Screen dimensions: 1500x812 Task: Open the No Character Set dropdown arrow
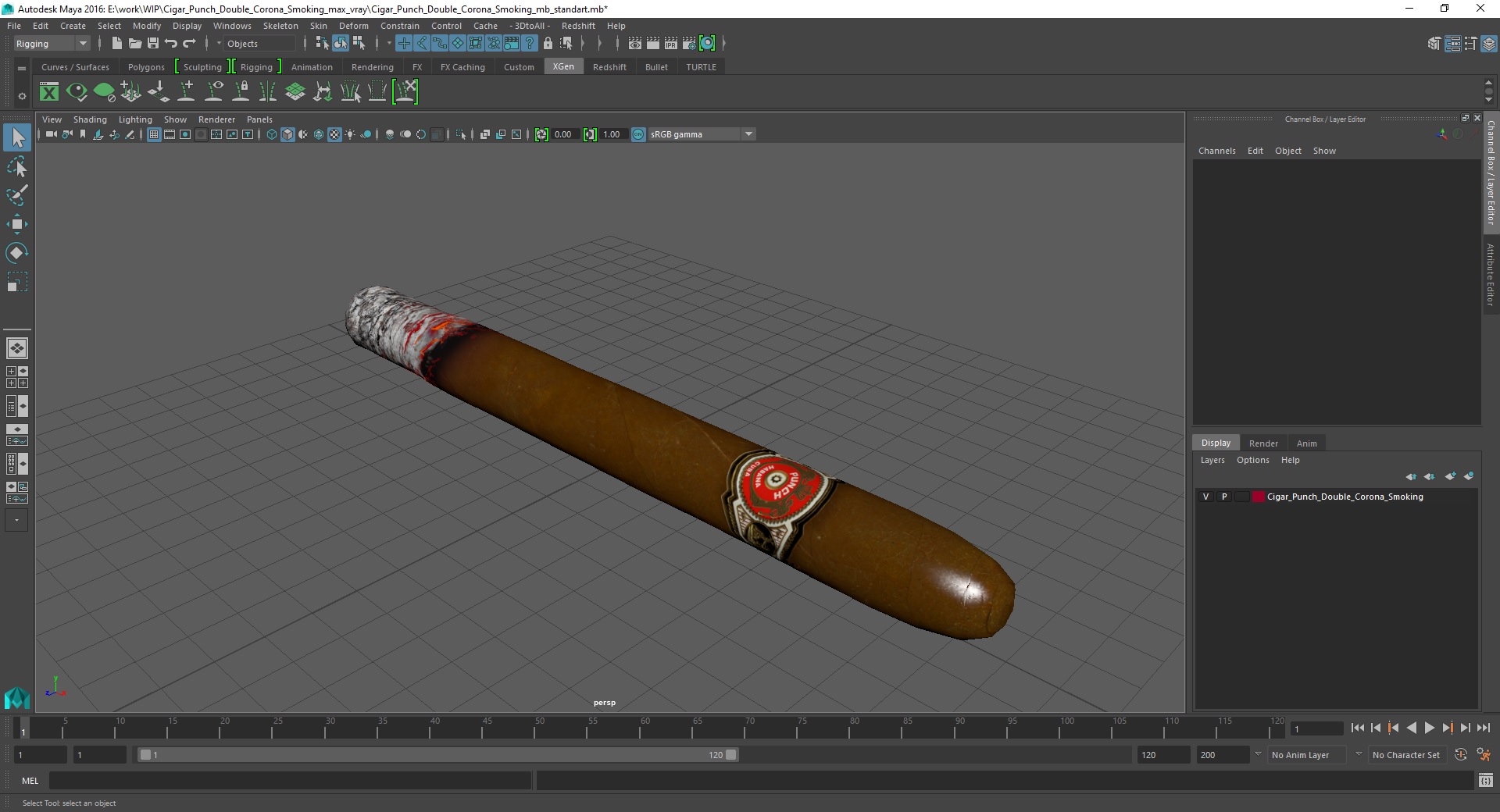tap(1359, 754)
